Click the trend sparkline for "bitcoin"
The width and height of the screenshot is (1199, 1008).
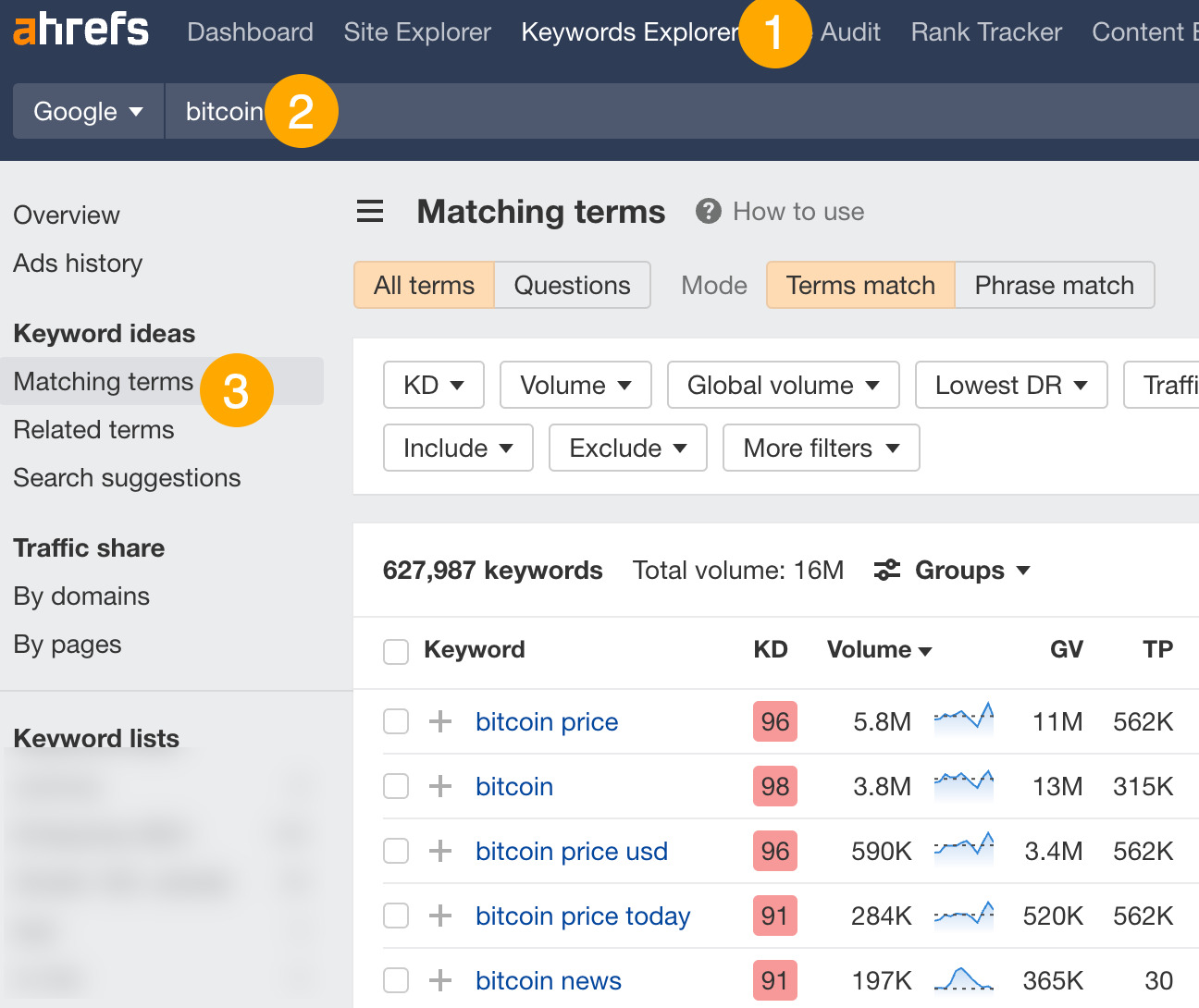[x=964, y=786]
